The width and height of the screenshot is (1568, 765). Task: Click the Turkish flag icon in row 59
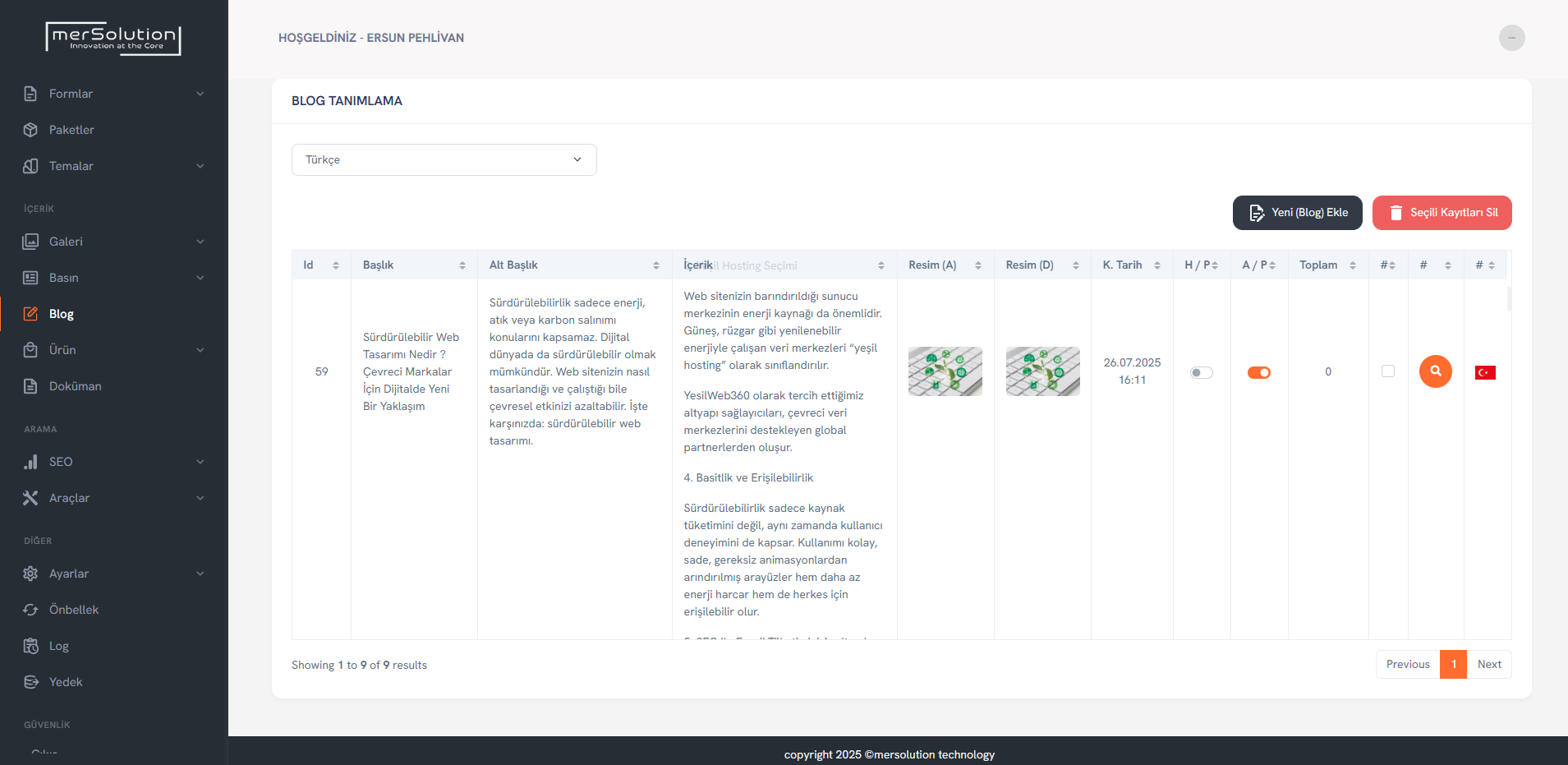1485,372
